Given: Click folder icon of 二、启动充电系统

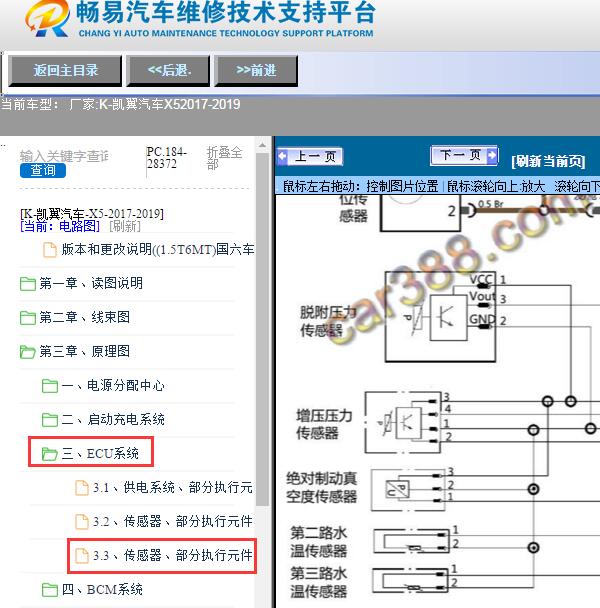Looking at the screenshot, I should click(x=50, y=420).
